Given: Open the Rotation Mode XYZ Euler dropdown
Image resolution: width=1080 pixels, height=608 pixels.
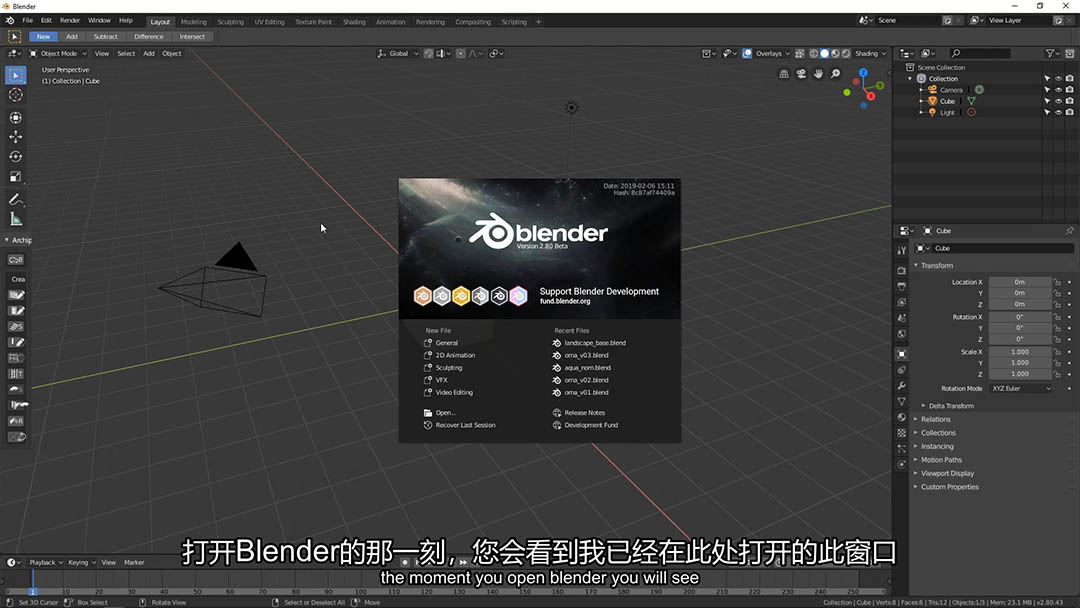Looking at the screenshot, I should click(1021, 388).
